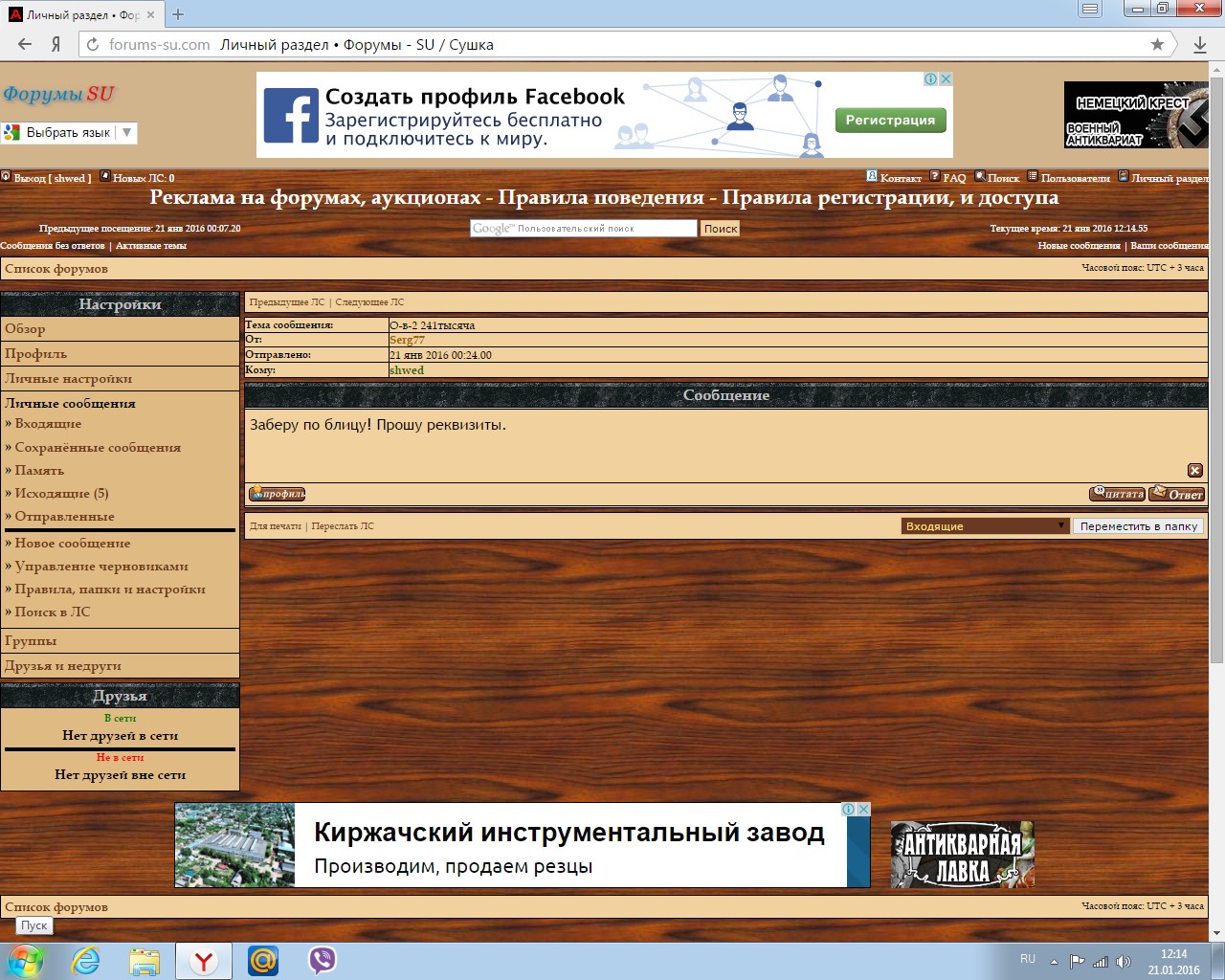Open the Профиль settings section
This screenshot has height=980, width=1225.
pos(36,354)
